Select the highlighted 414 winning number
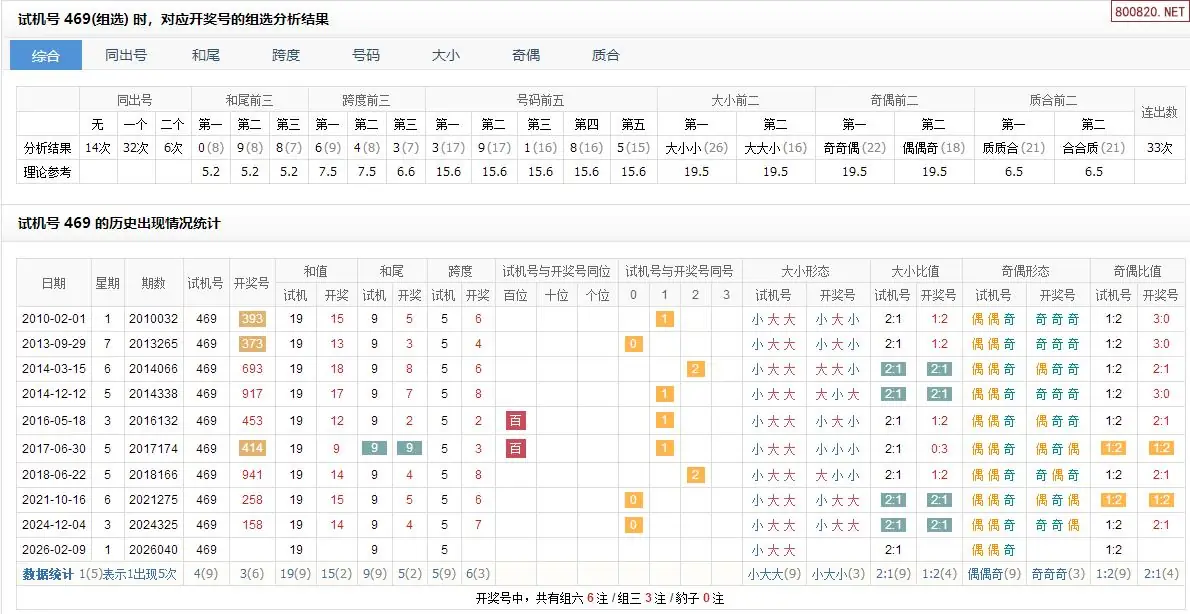The image size is (1190, 614). coord(252,449)
